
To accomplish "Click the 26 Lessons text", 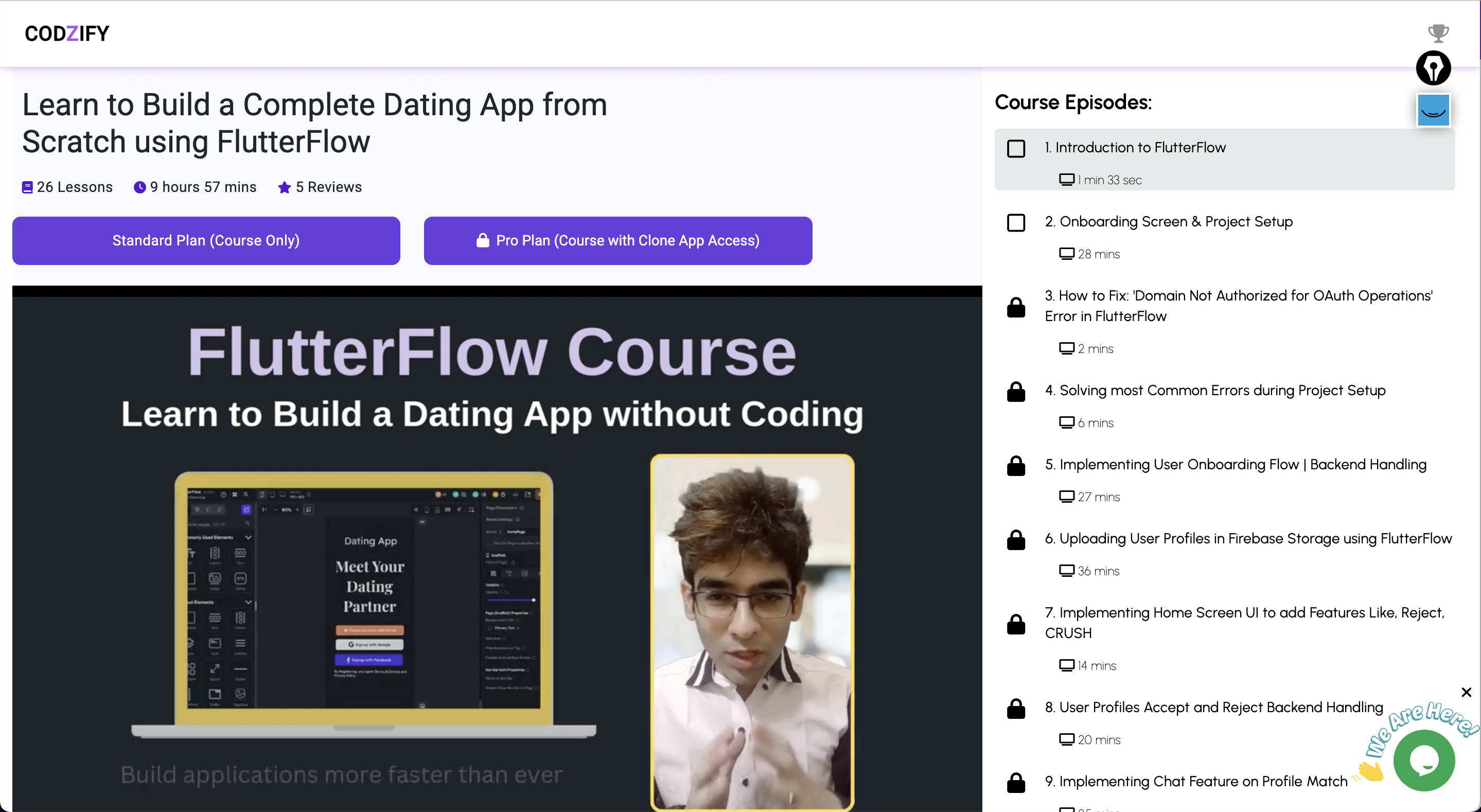I will click(75, 187).
